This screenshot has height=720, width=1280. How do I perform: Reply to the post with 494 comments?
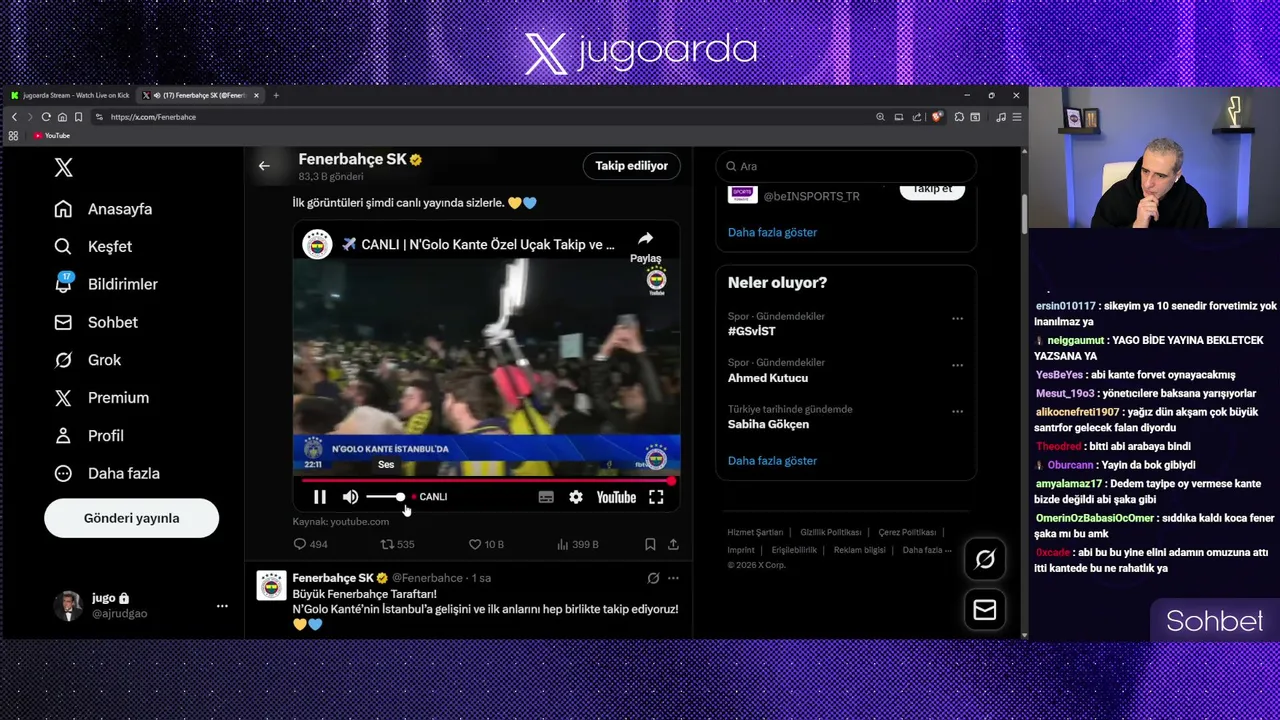pyautogui.click(x=310, y=544)
